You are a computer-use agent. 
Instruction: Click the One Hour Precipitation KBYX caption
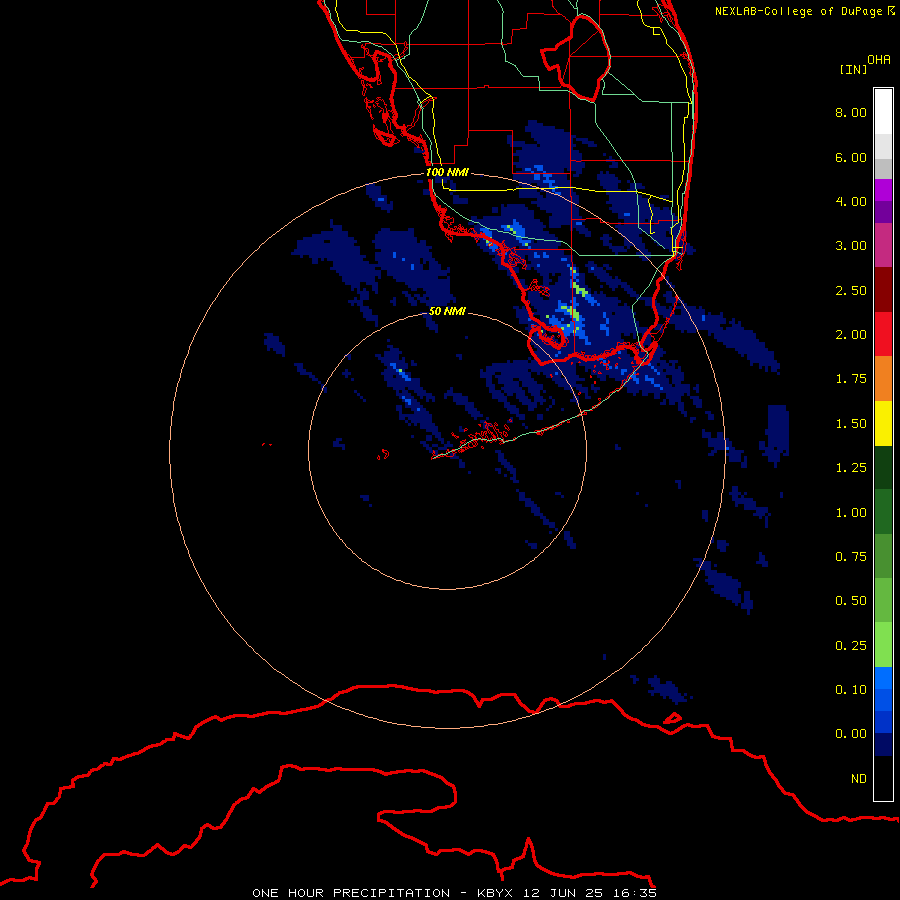point(454,893)
